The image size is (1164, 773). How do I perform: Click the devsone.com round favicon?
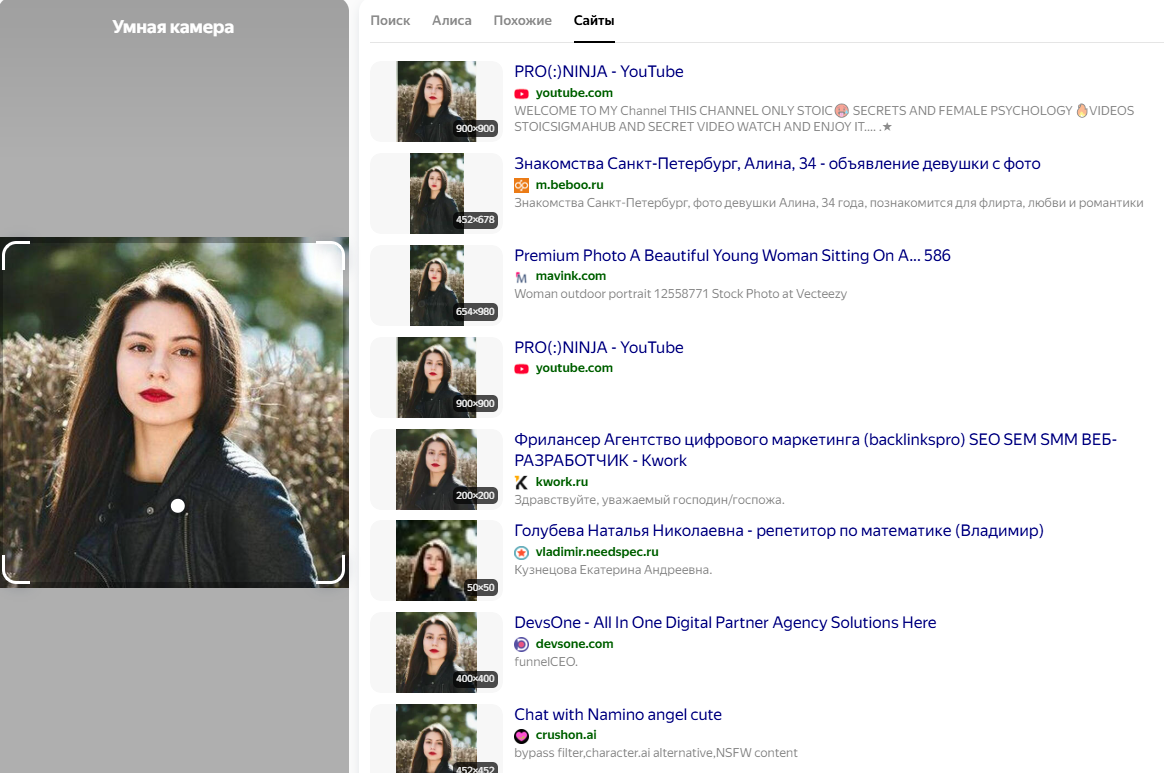[x=521, y=644]
